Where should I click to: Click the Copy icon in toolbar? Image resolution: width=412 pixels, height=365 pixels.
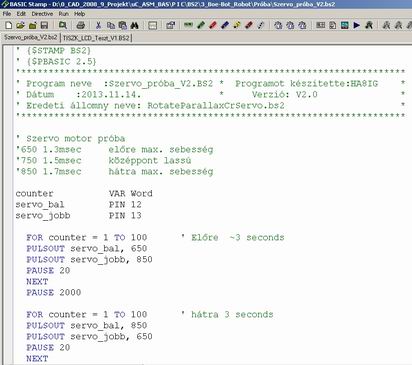point(111,25)
